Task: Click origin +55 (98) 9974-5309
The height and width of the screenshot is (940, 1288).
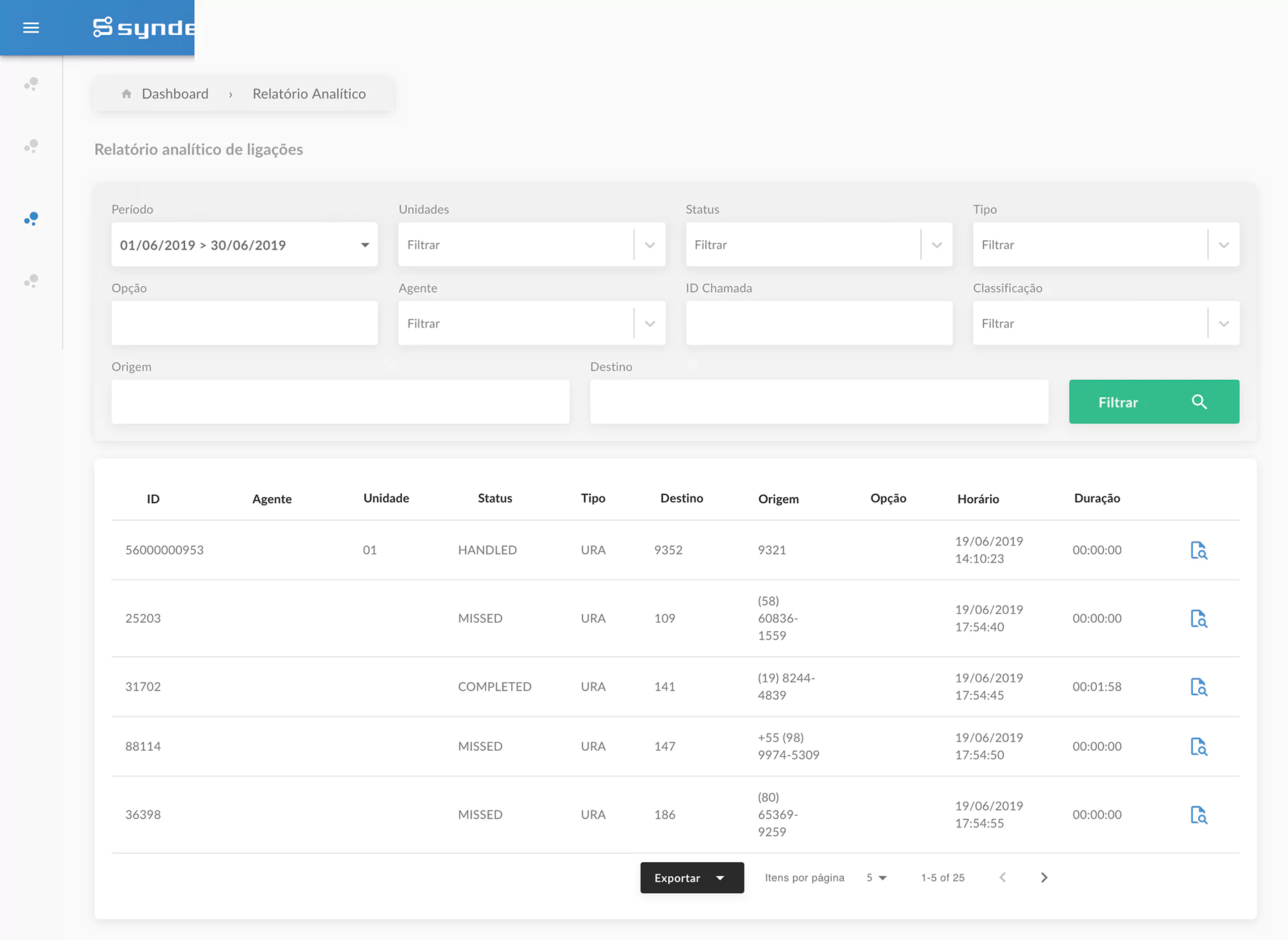Action: (788, 746)
